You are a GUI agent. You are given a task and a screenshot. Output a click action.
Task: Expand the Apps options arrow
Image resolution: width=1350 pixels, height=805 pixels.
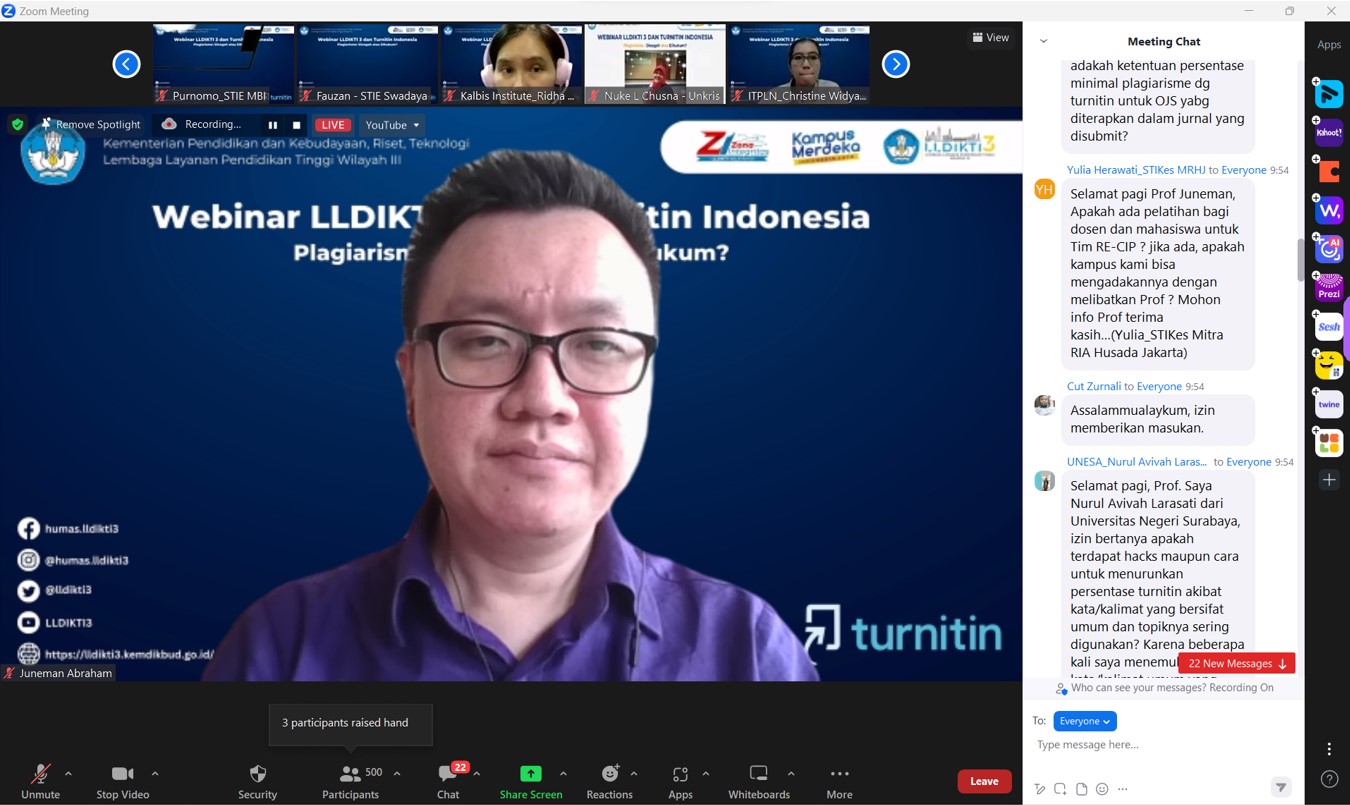pyautogui.click(x=705, y=773)
